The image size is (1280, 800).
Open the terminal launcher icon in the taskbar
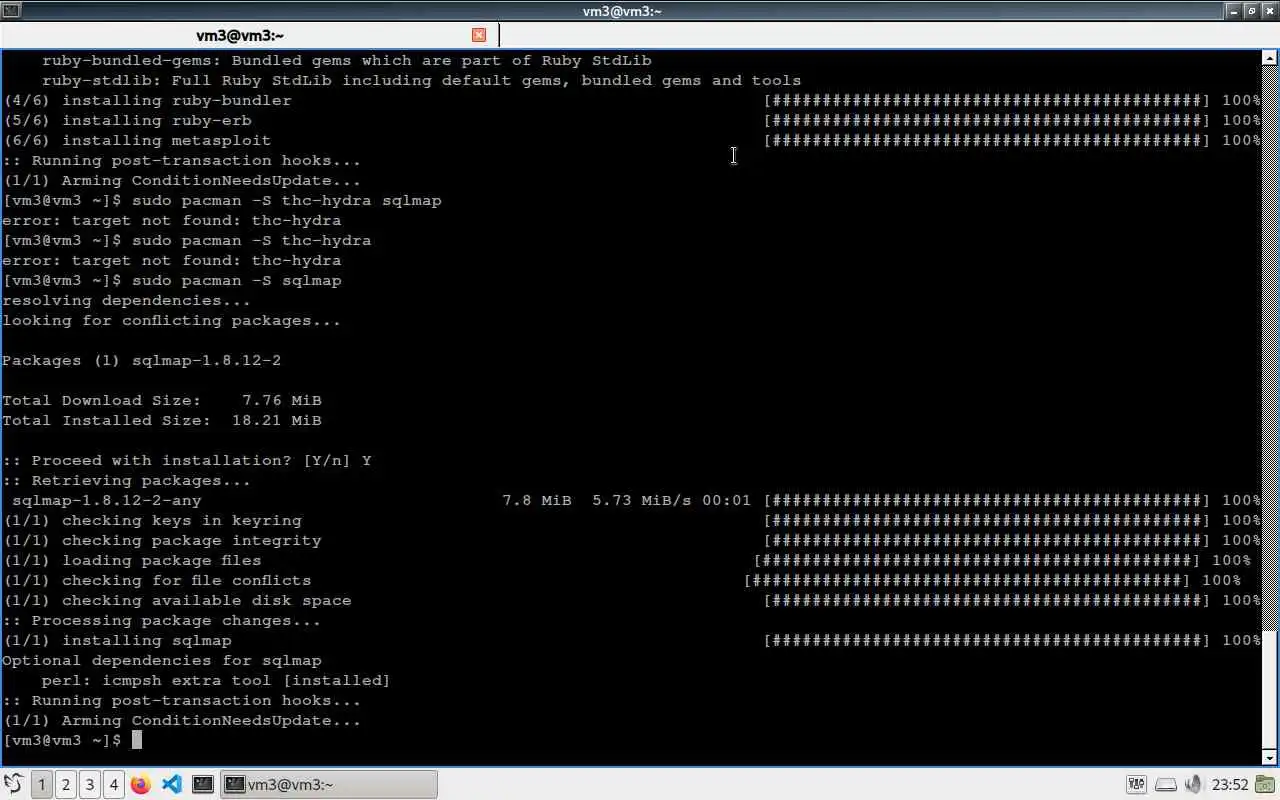(x=203, y=784)
